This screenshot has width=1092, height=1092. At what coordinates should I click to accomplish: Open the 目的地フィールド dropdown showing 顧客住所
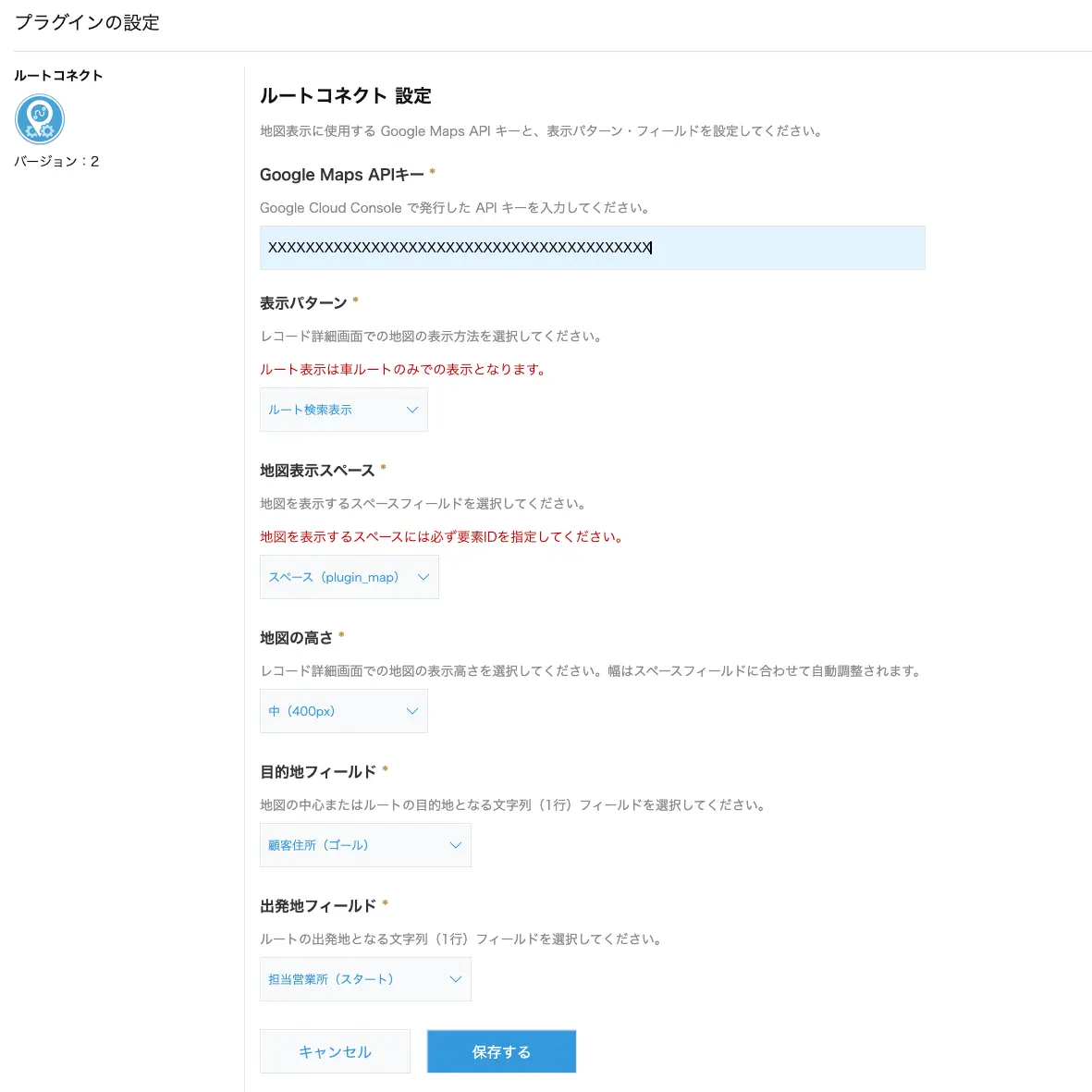(x=365, y=845)
